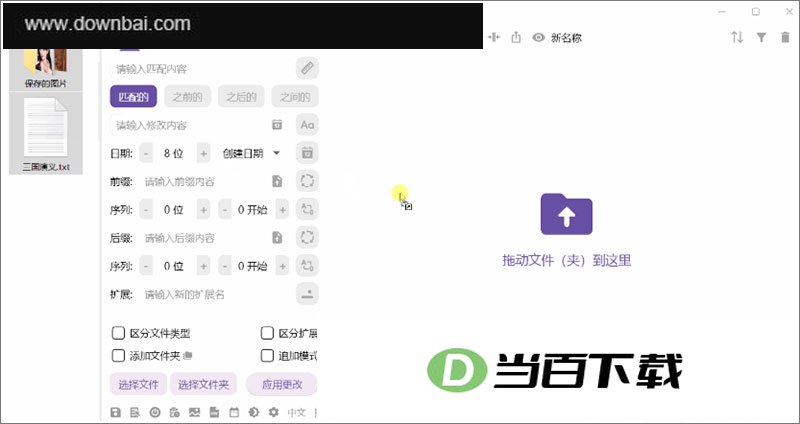Image resolution: width=800 pixels, height=424 pixels.
Task: Decrease 开始 value in first 序列 row
Action: (x=225, y=210)
